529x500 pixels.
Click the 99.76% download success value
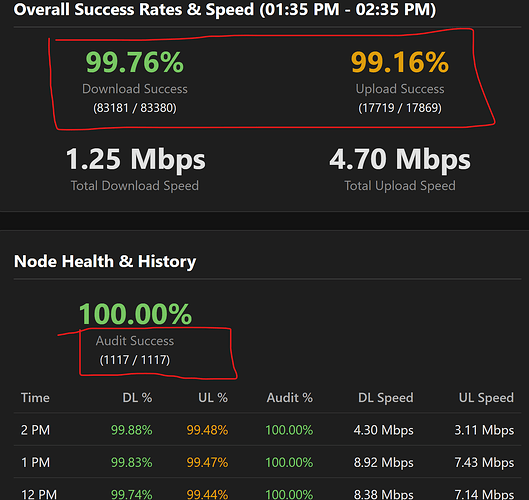pyautogui.click(x=135, y=62)
